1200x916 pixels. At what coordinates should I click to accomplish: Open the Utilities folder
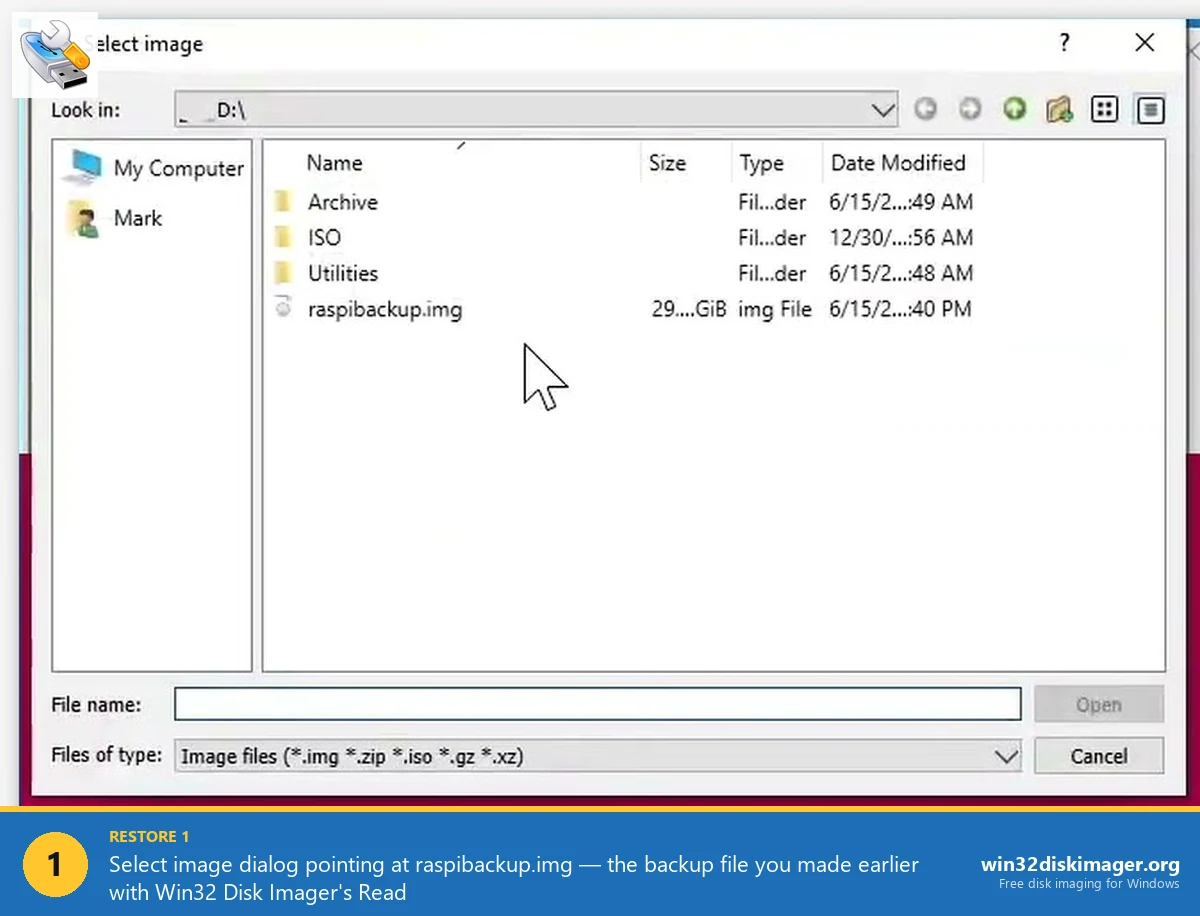click(x=341, y=273)
